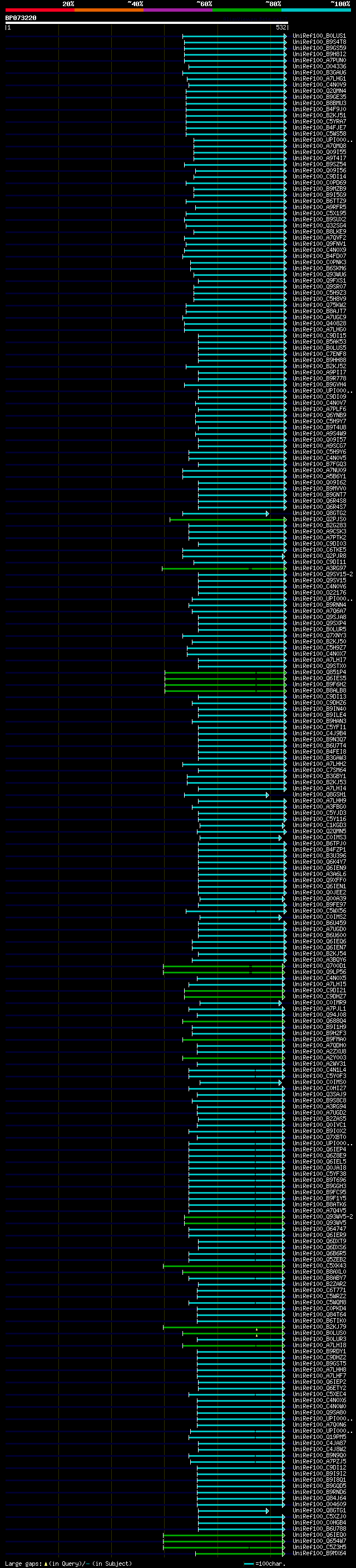Select hit UniRef100_Q8GTG2
356x1568 pixels.
coord(319,513)
